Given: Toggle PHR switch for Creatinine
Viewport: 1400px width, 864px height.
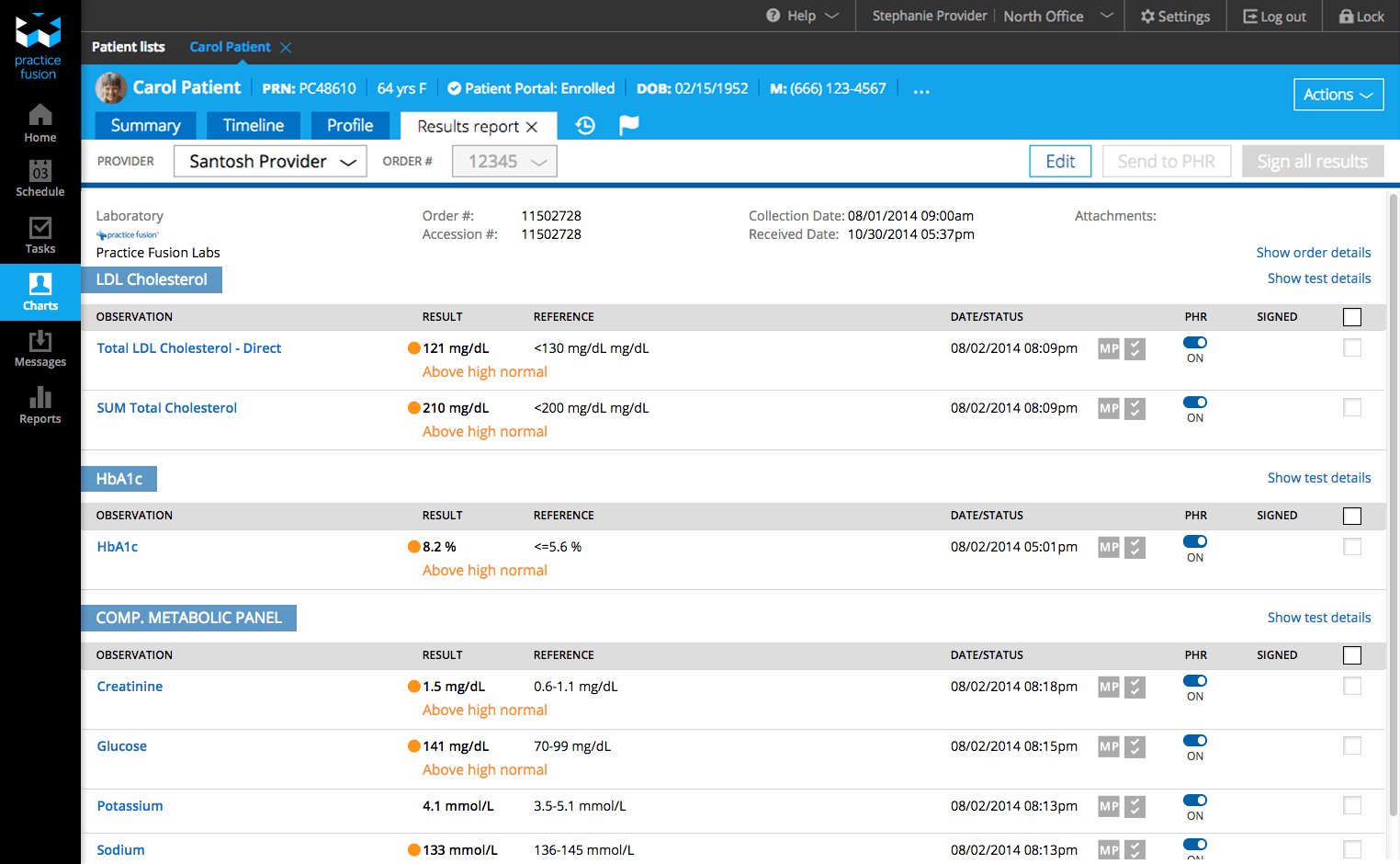Looking at the screenshot, I should tap(1195, 681).
